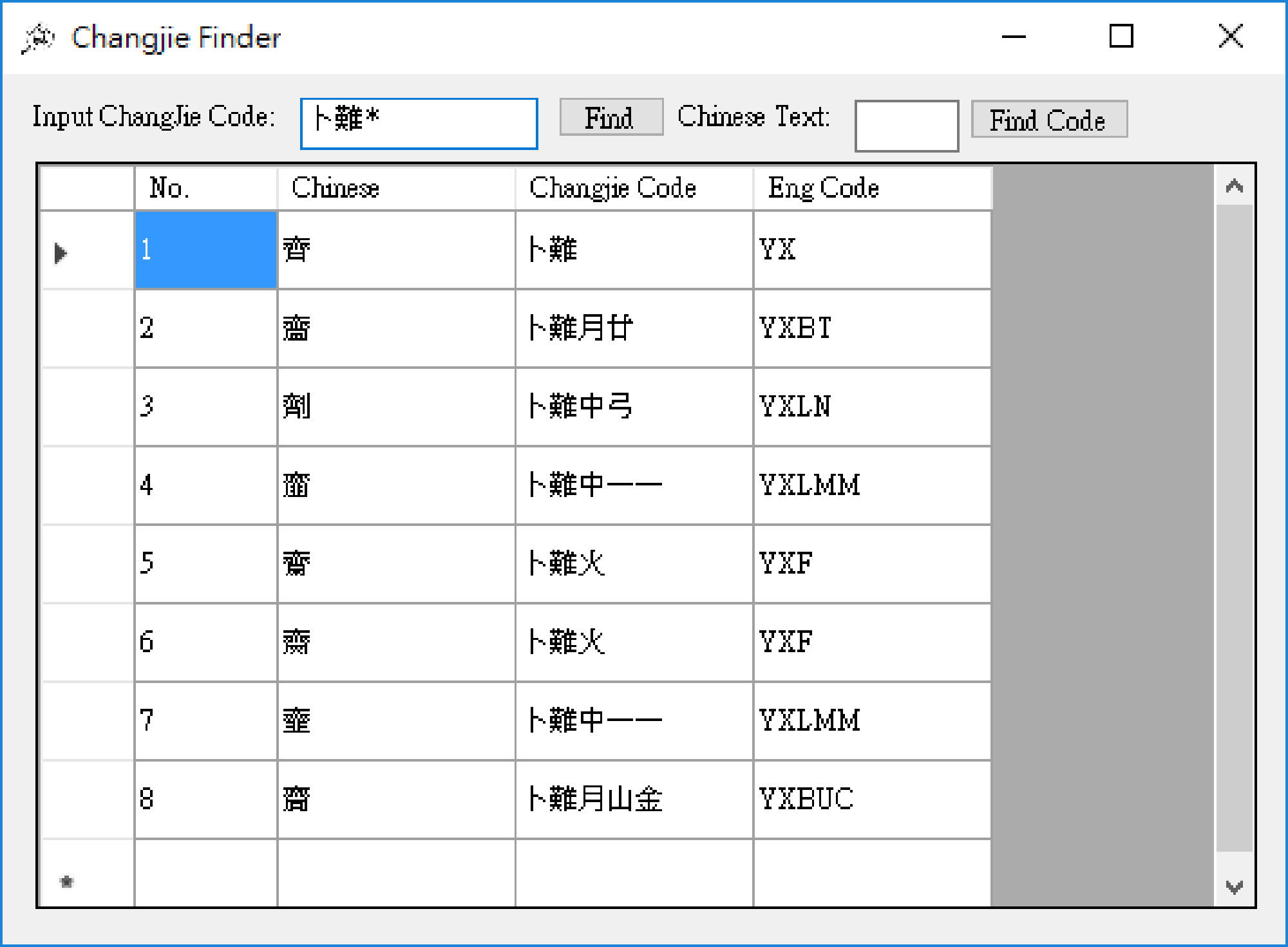Click the Chinese column header
This screenshot has width=1288, height=947.
[x=395, y=189]
